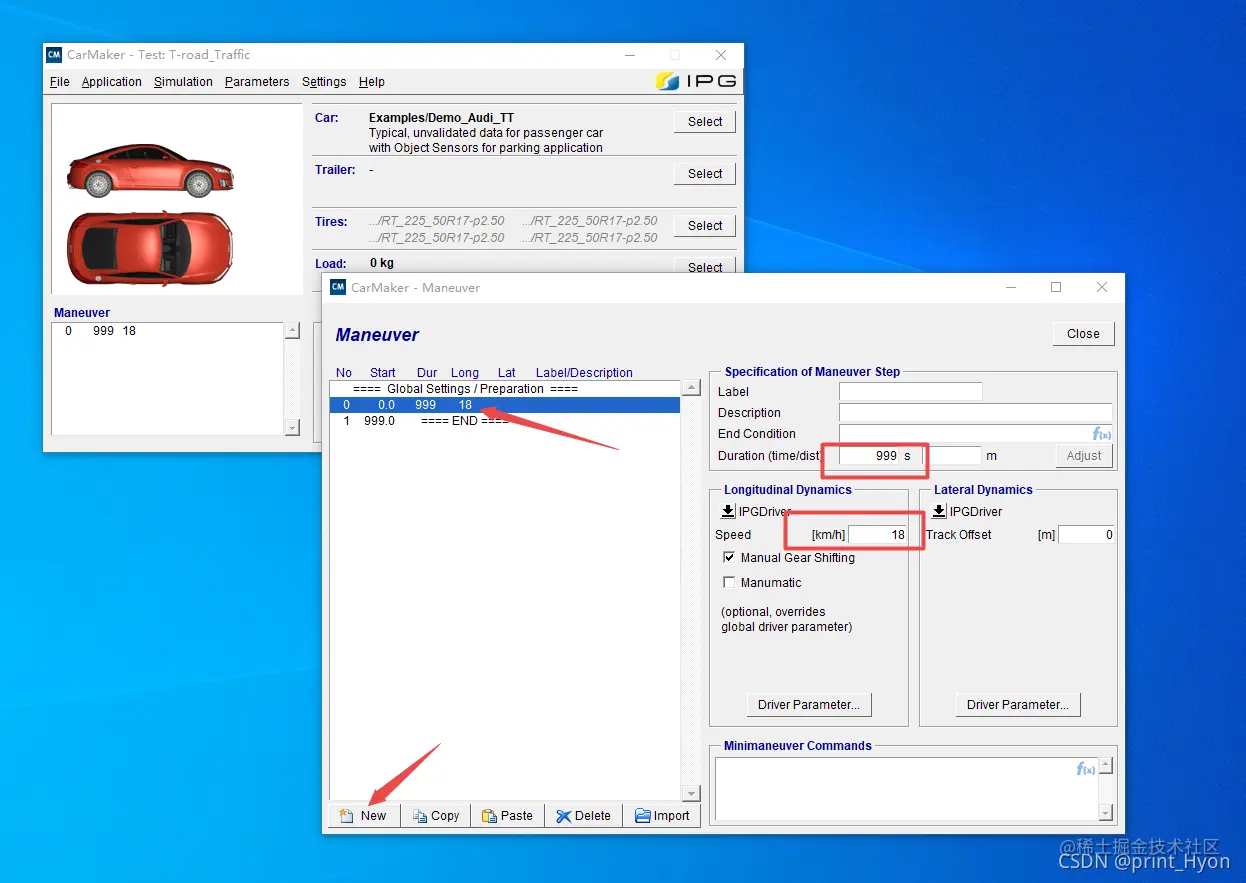Screen dimensions: 1246x883
Task: Click car name Examples/Demo_Audi_TT
Action: (x=441, y=118)
